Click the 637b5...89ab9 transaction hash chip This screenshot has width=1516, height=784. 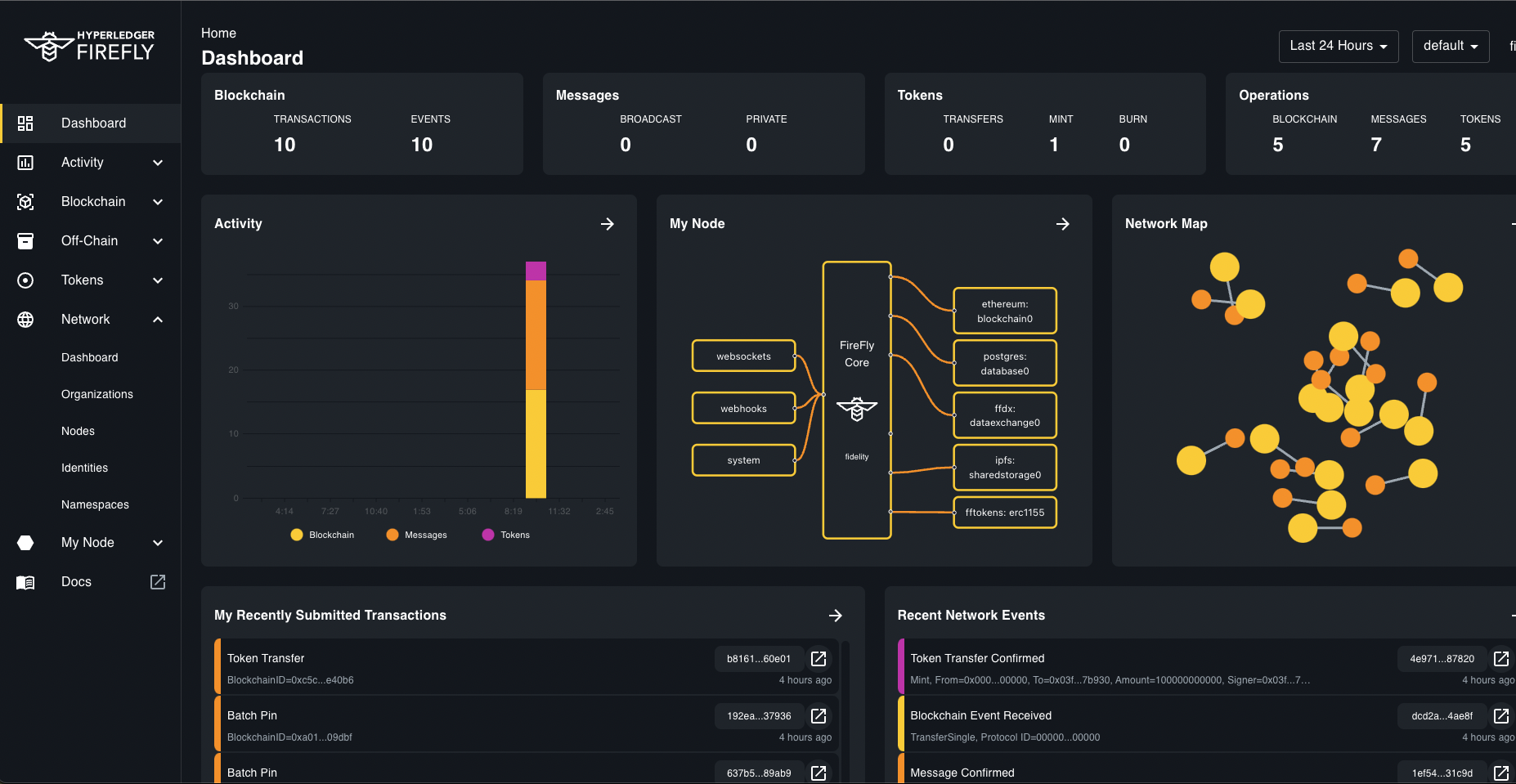click(759, 773)
